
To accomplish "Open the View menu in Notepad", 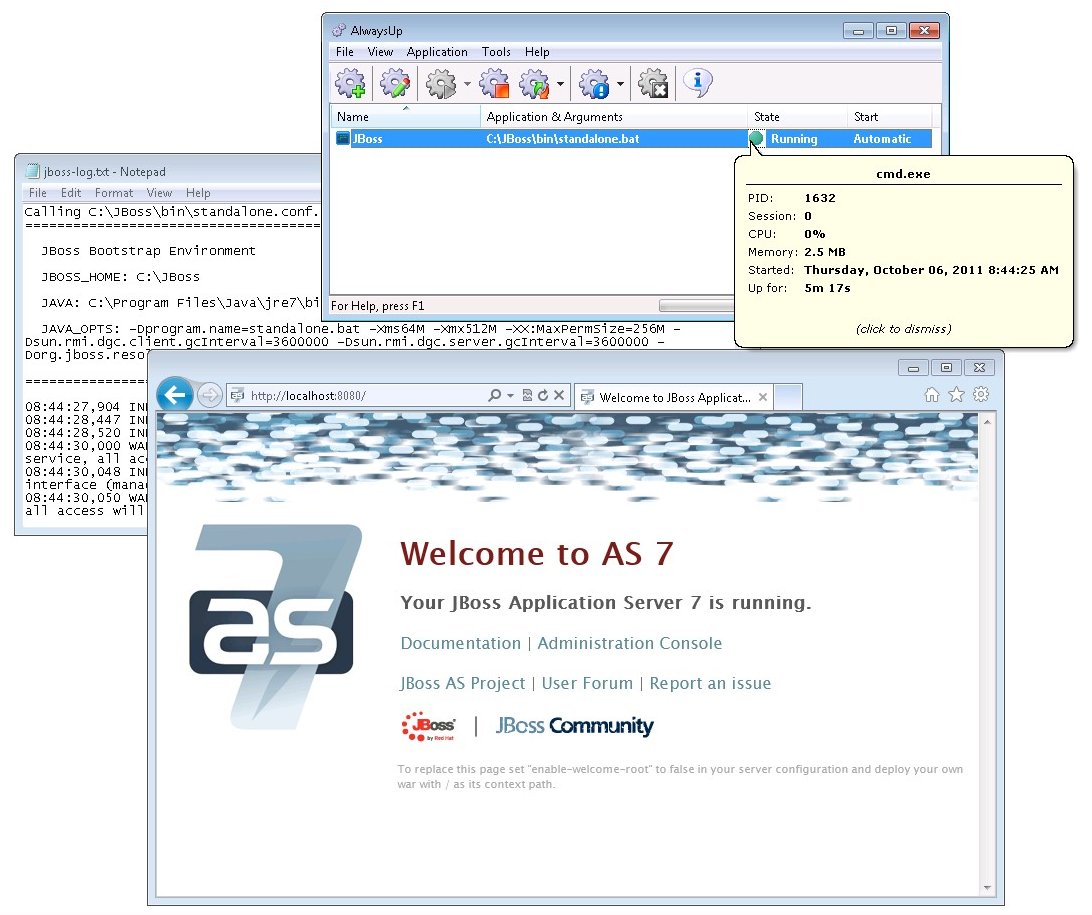I will [x=159, y=193].
